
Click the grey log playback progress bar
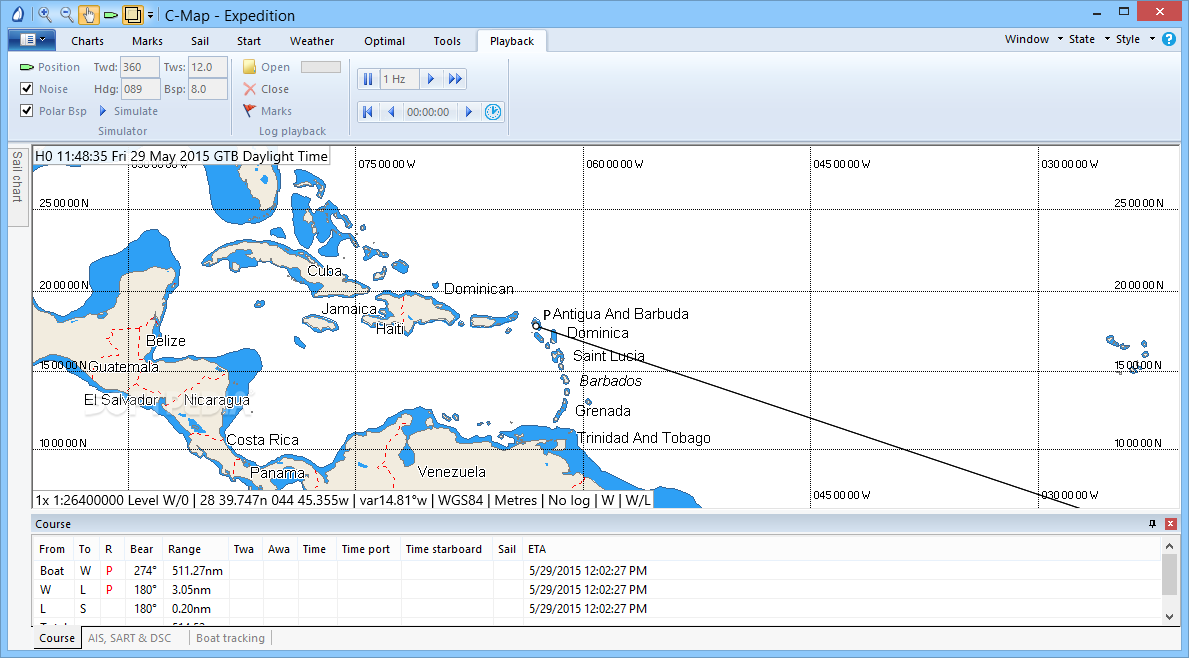(321, 67)
